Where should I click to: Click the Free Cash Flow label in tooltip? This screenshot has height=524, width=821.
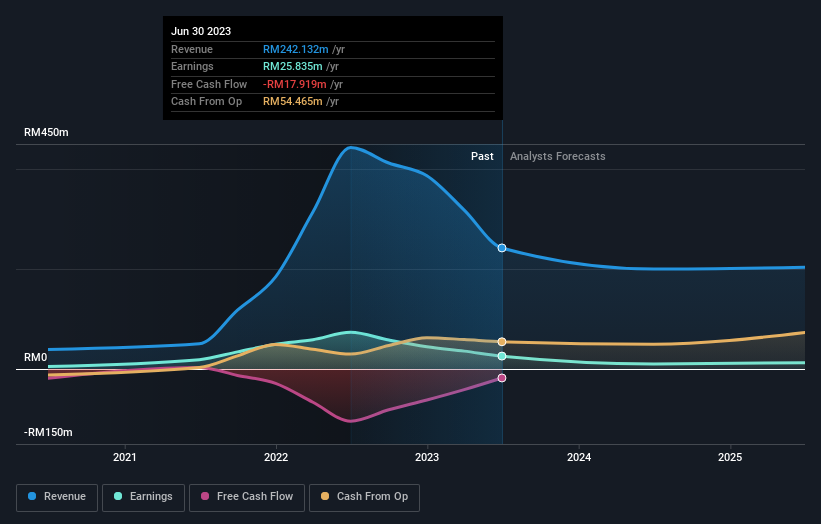209,84
